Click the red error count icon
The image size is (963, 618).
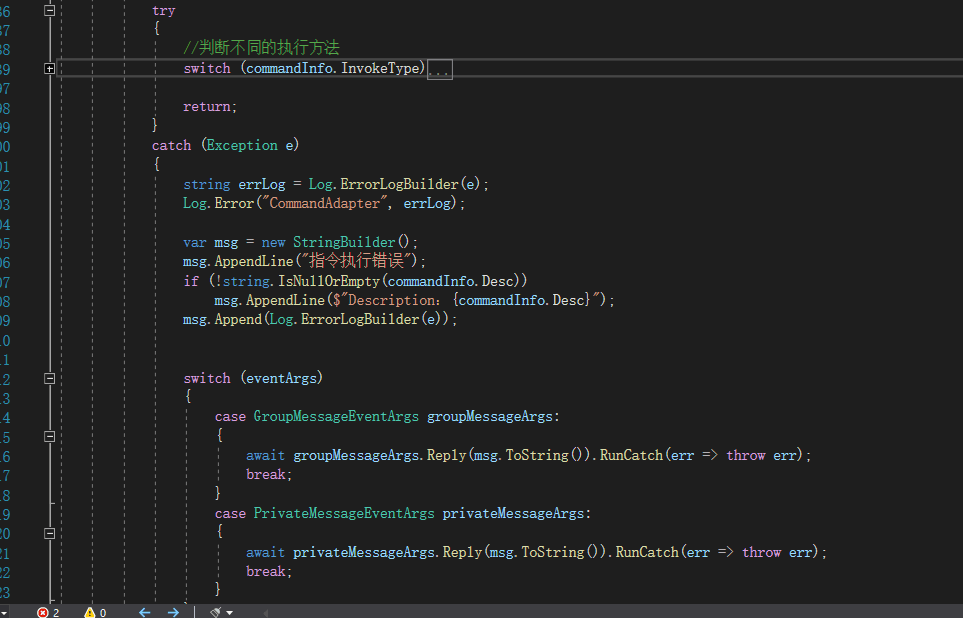pos(44,611)
